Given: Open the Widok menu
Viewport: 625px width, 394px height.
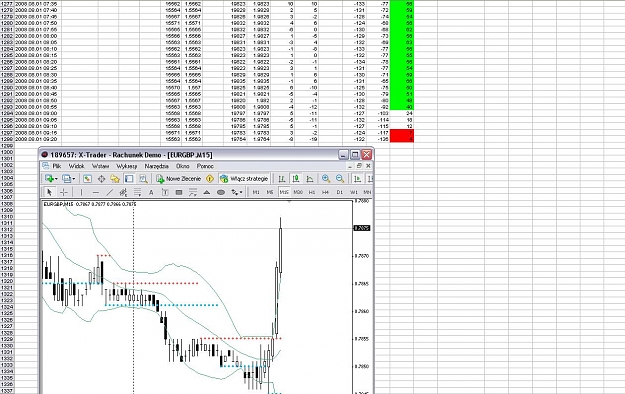Looking at the screenshot, I should 76,166.
